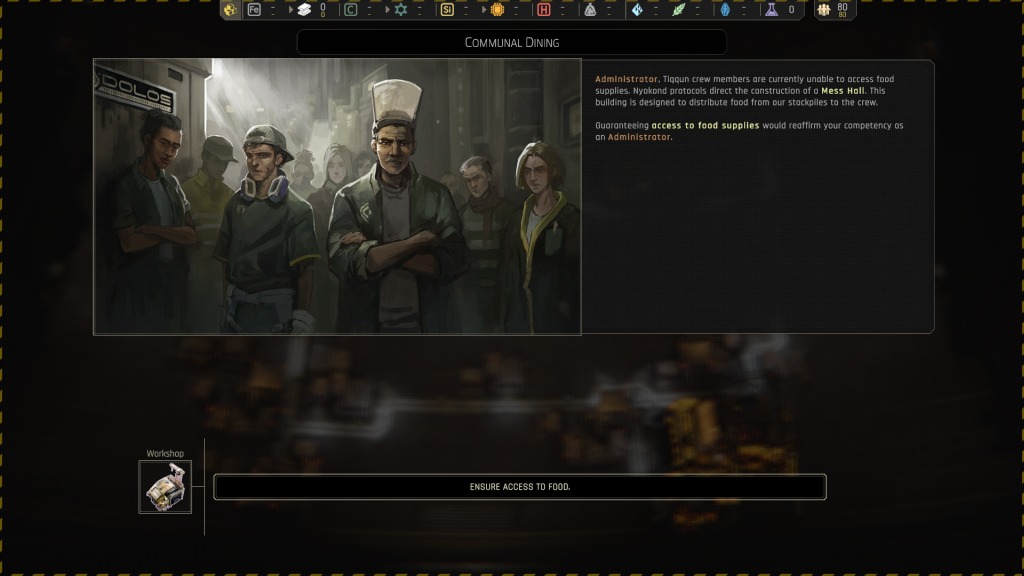This screenshot has width=1024, height=576.
Task: Select the green leaf food resource icon
Action: tap(679, 10)
